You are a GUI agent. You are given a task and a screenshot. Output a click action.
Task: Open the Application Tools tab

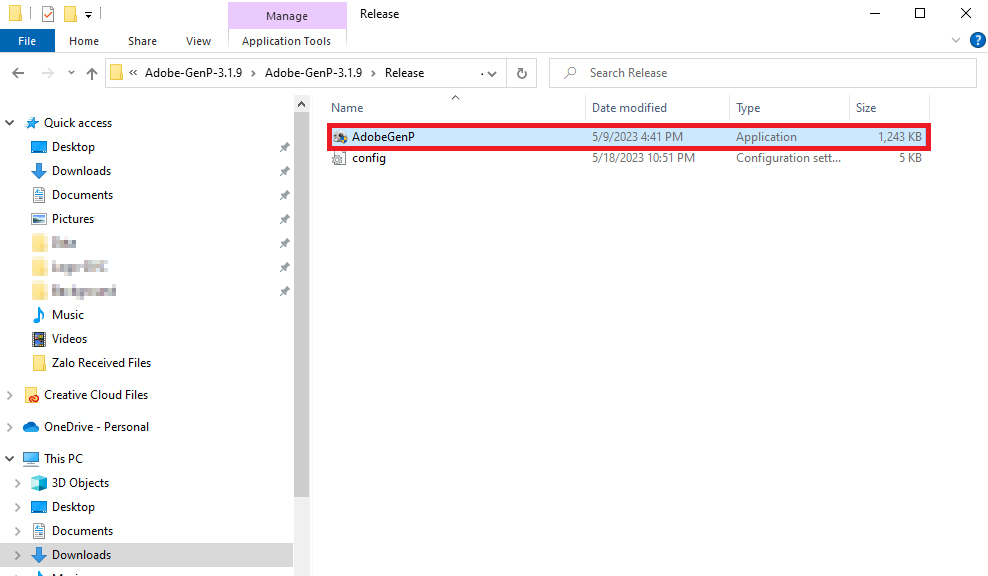(286, 41)
